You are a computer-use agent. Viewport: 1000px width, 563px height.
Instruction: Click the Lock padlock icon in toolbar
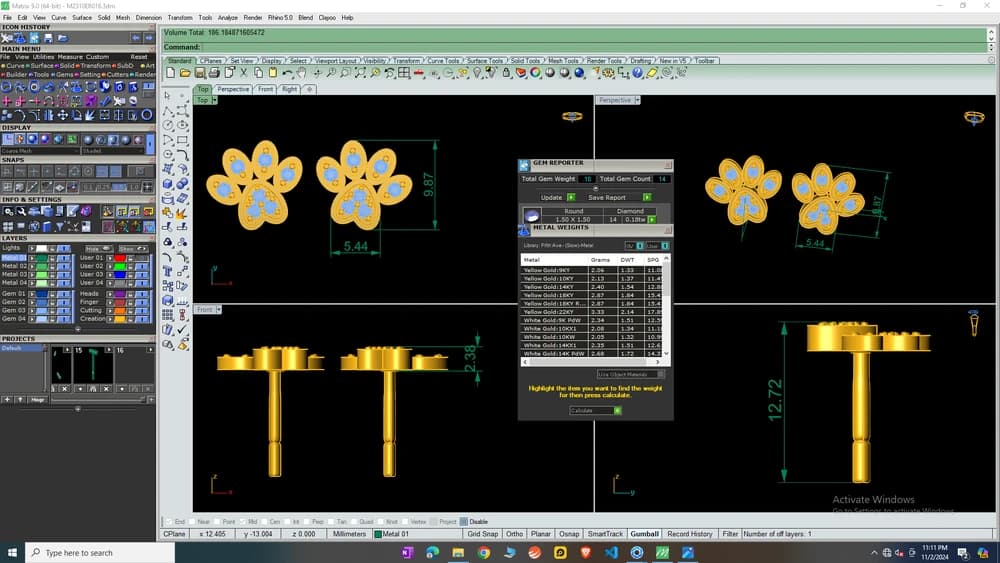(x=506, y=73)
